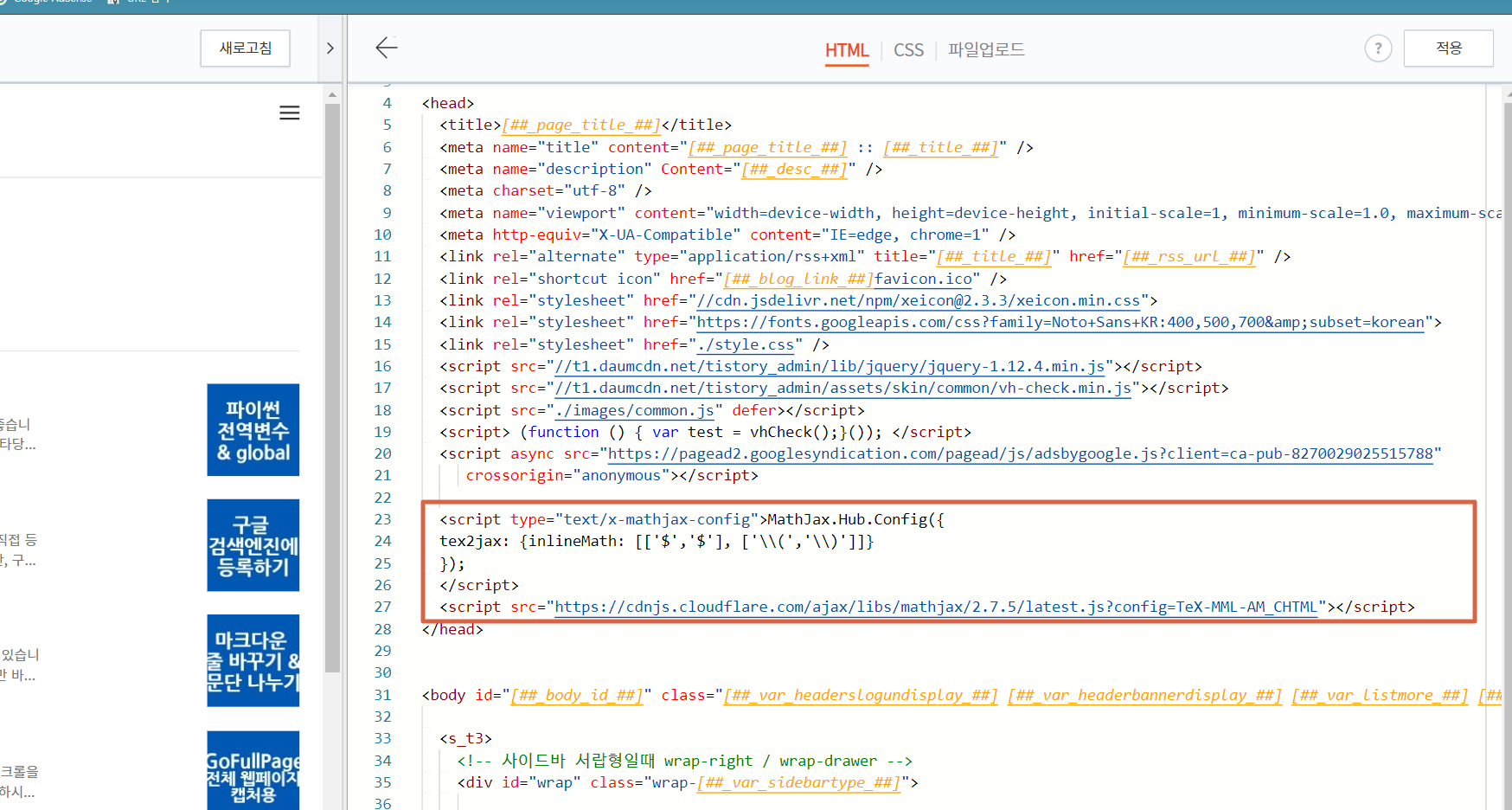
Task: Open the 마크다운 줄 바꾸기 thumbnail
Action: click(x=253, y=661)
